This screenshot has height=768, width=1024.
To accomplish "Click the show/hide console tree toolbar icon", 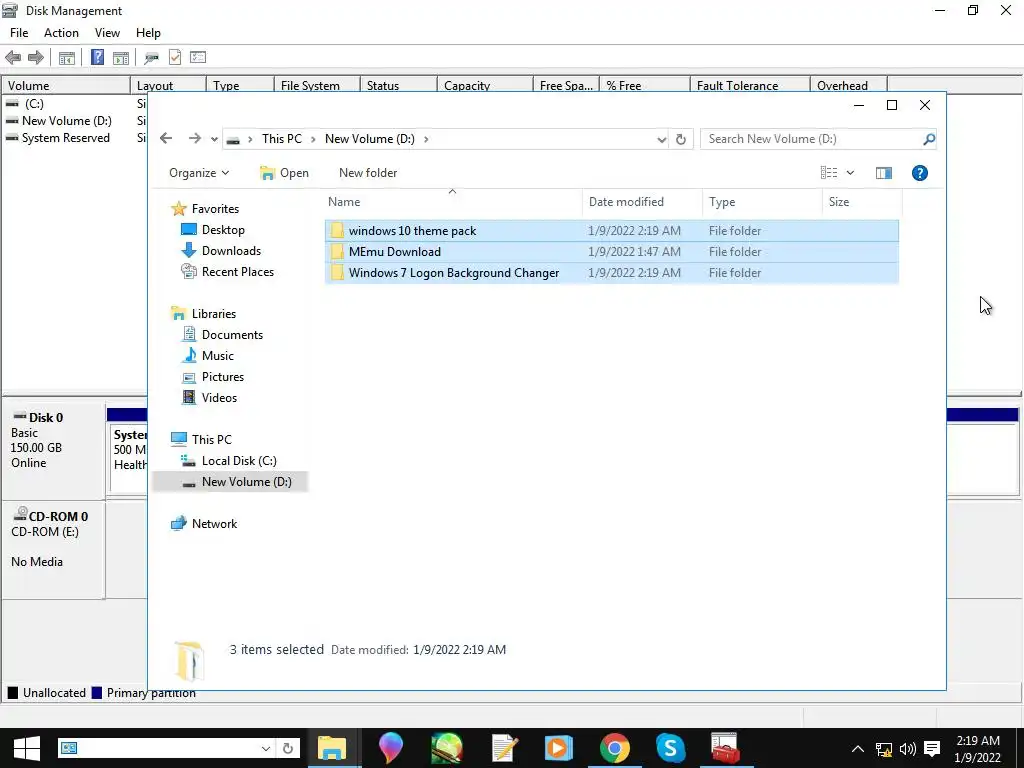I will click(x=67, y=57).
